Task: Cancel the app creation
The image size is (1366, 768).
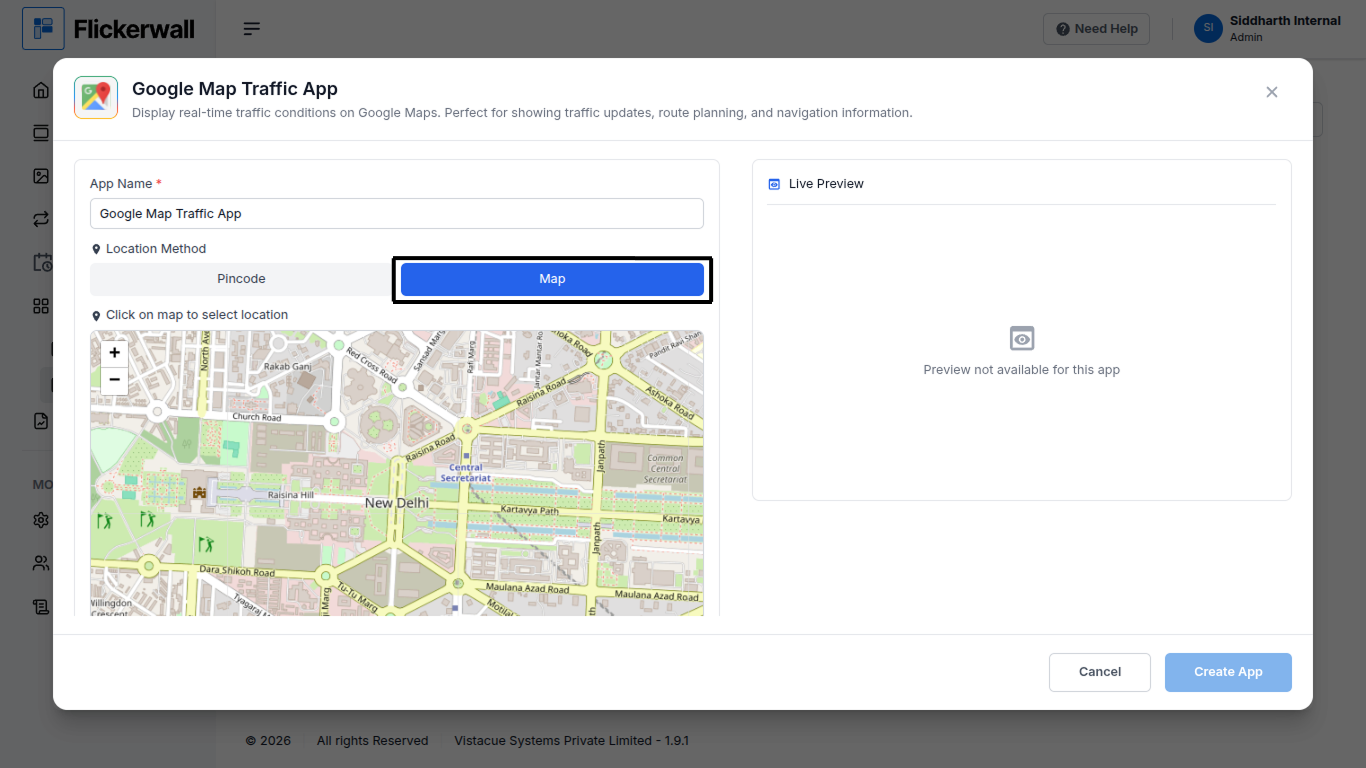Action: click(x=1100, y=672)
